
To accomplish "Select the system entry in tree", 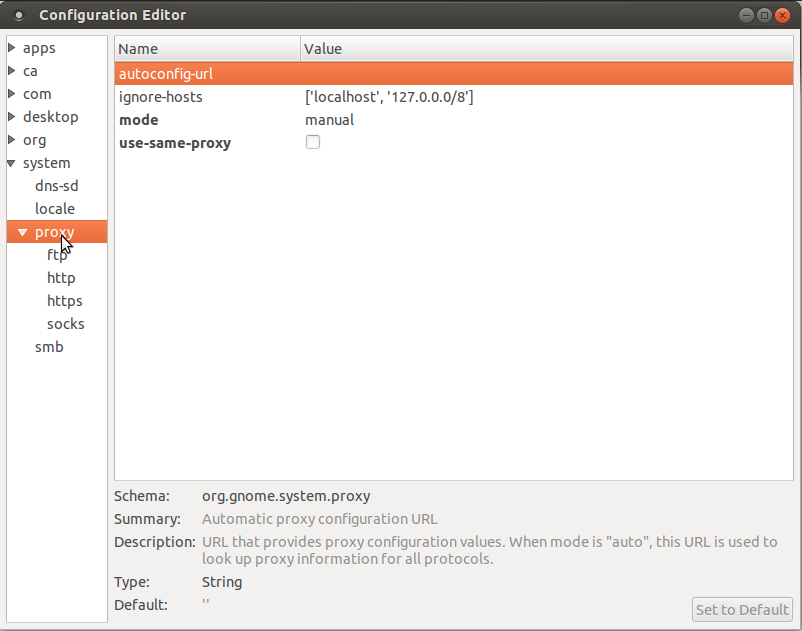I will 47,163.
